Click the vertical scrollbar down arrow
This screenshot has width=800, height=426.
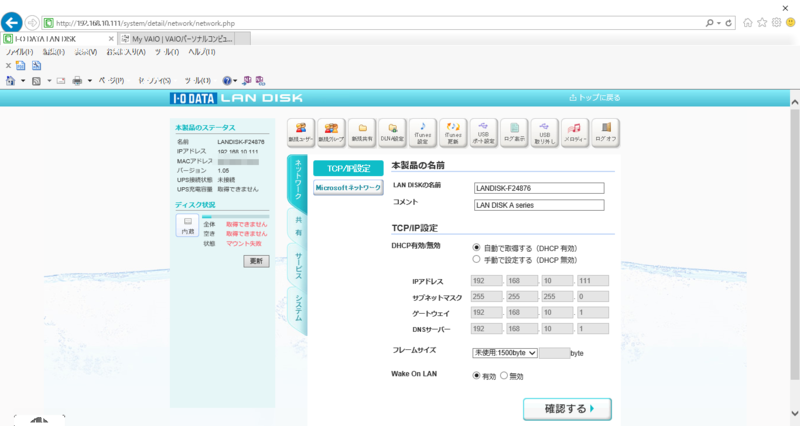[x=794, y=414]
